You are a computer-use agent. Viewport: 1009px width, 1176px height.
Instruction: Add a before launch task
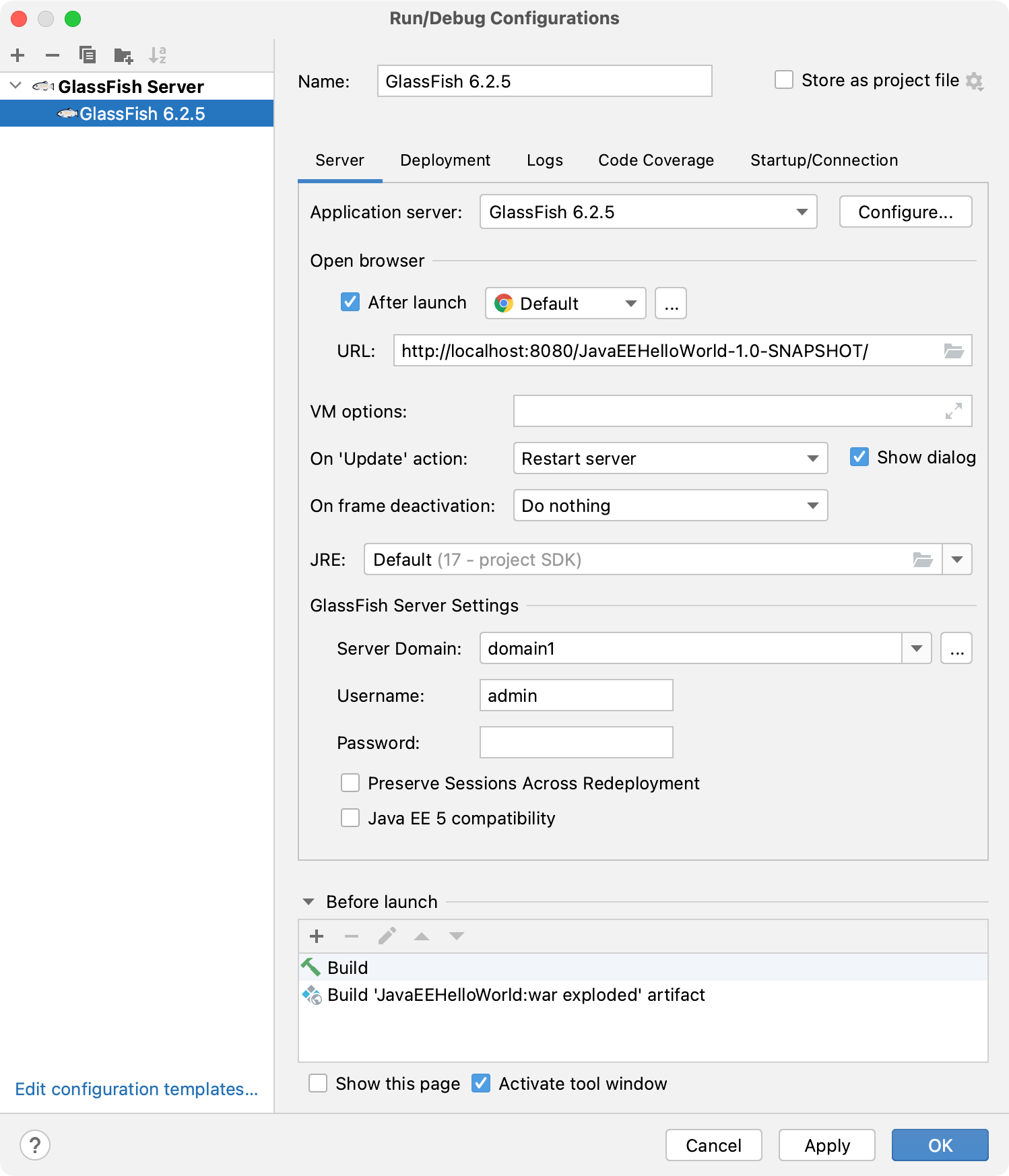click(x=317, y=936)
